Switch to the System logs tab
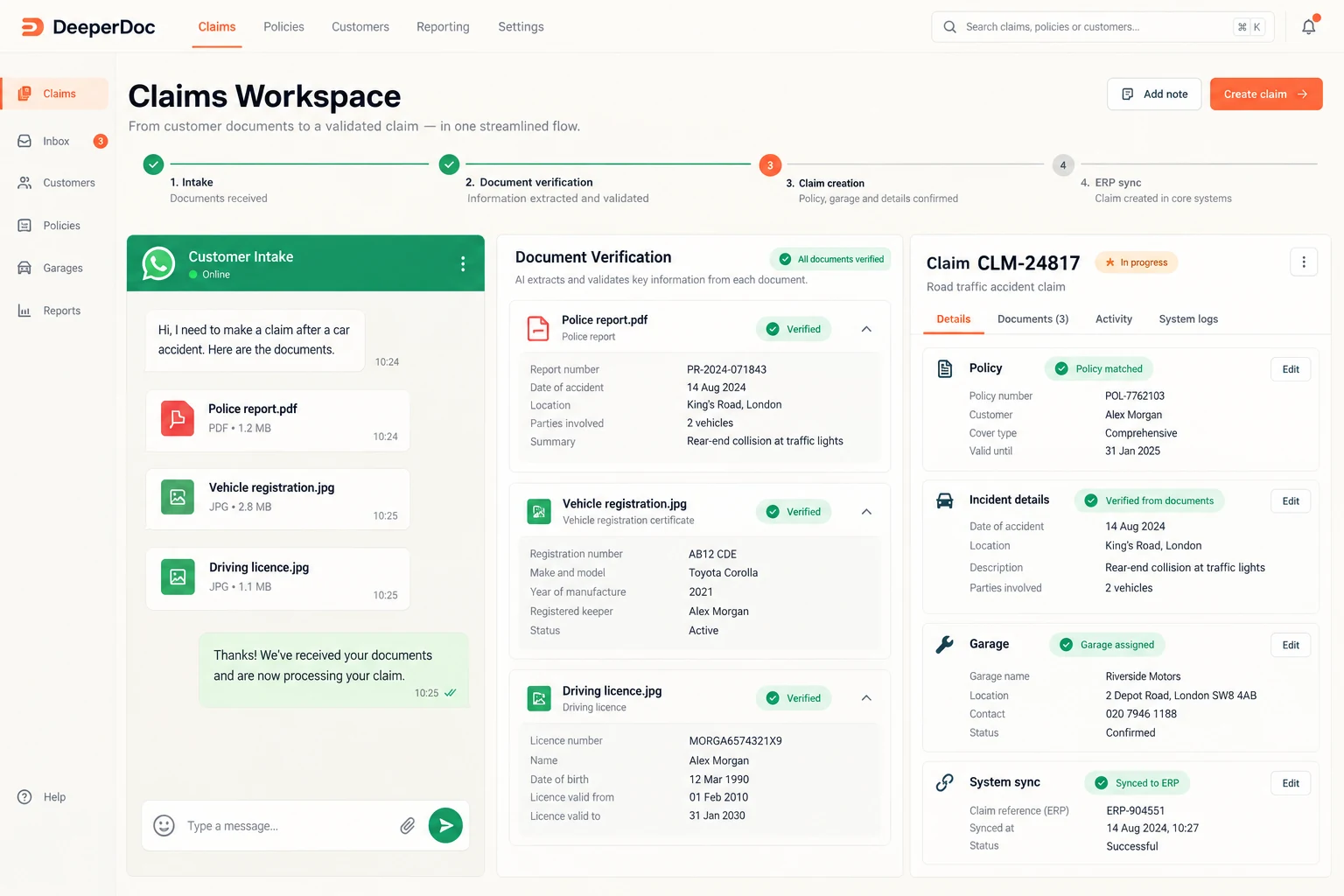 (1188, 319)
